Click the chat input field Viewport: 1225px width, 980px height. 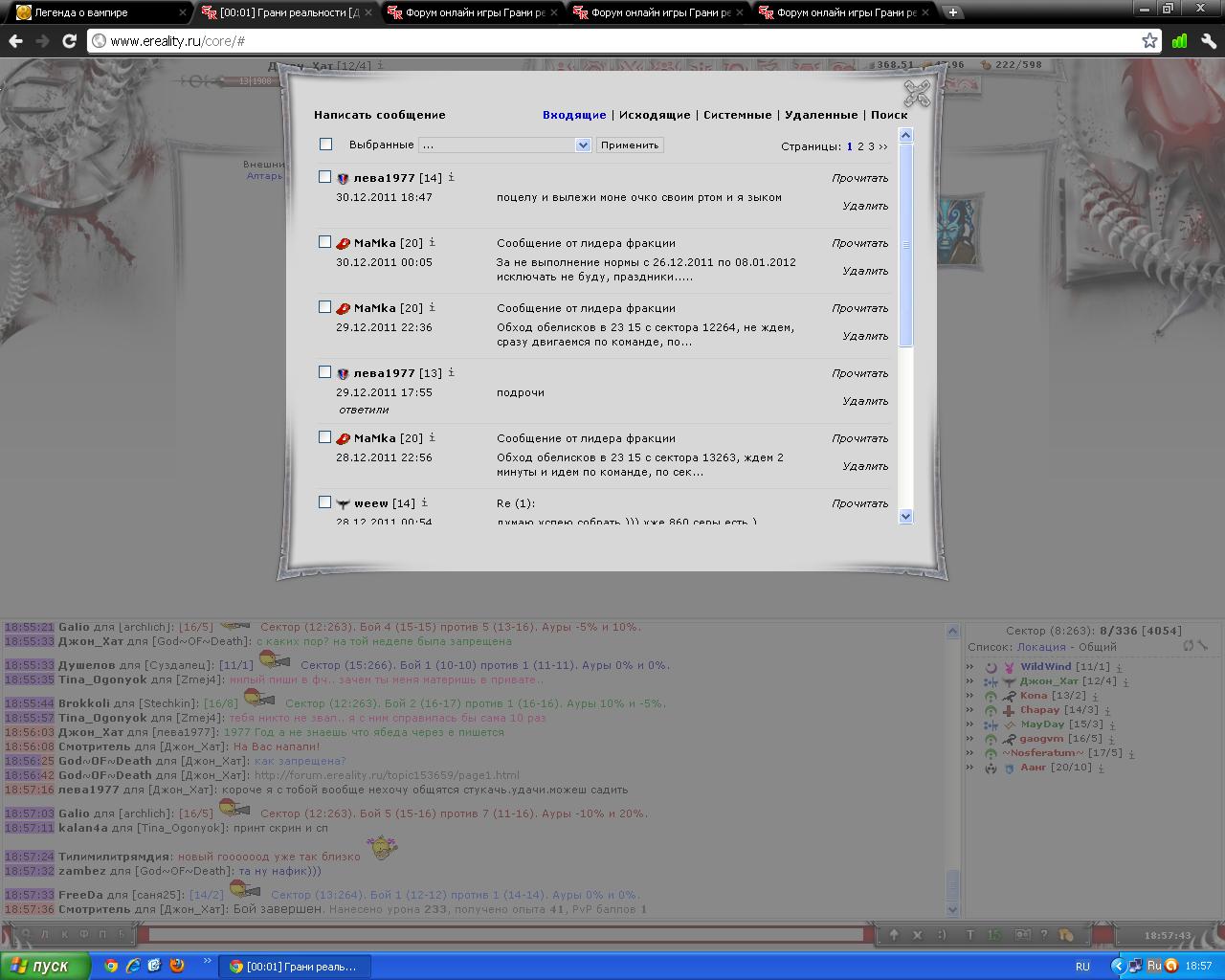505,935
